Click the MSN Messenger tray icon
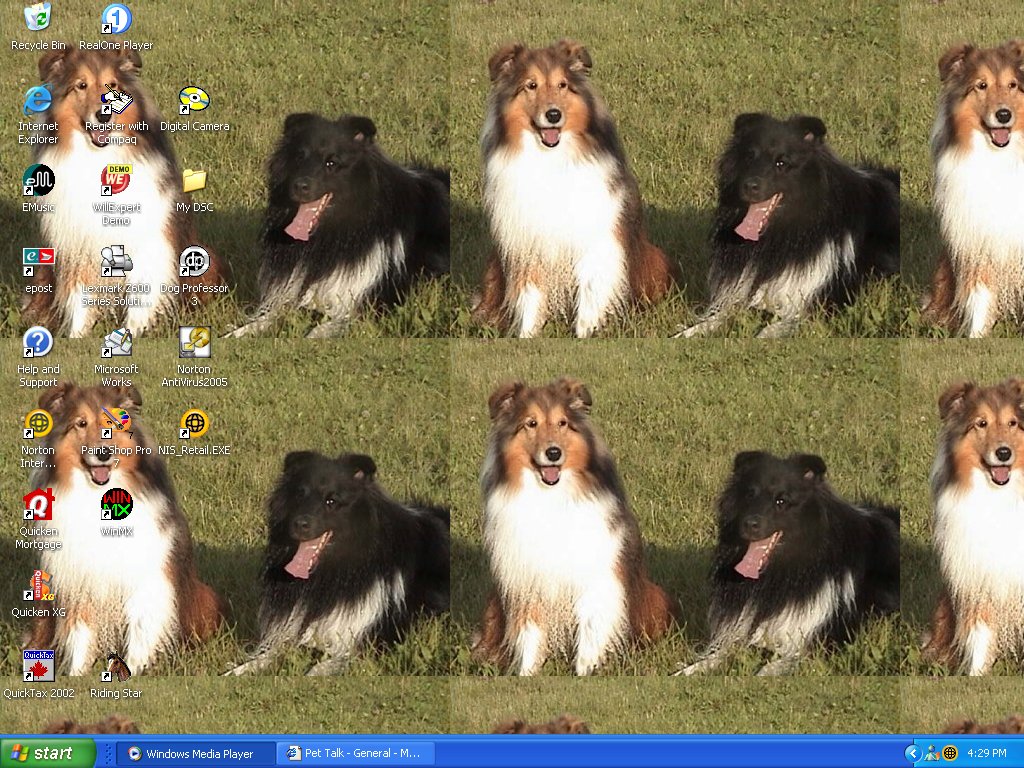Image resolution: width=1024 pixels, height=768 pixels. pyautogui.click(x=932, y=754)
